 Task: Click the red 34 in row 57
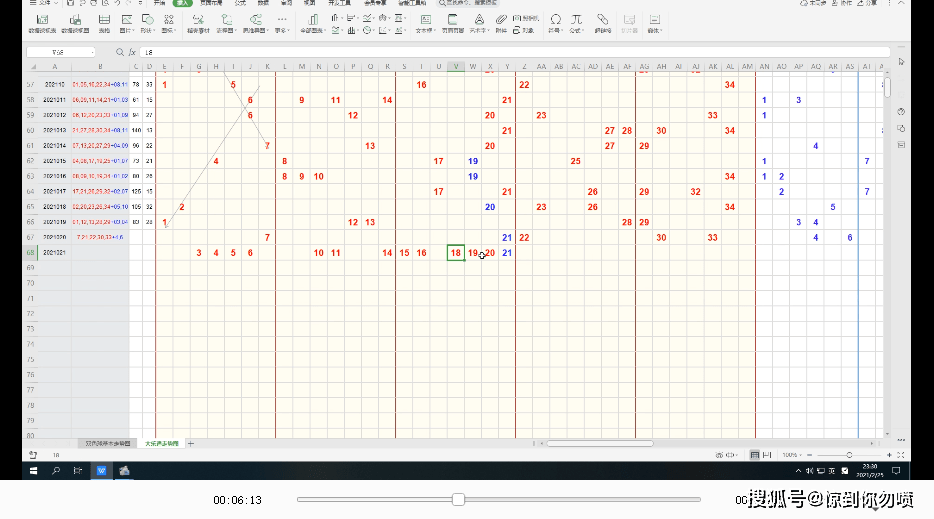click(x=730, y=85)
